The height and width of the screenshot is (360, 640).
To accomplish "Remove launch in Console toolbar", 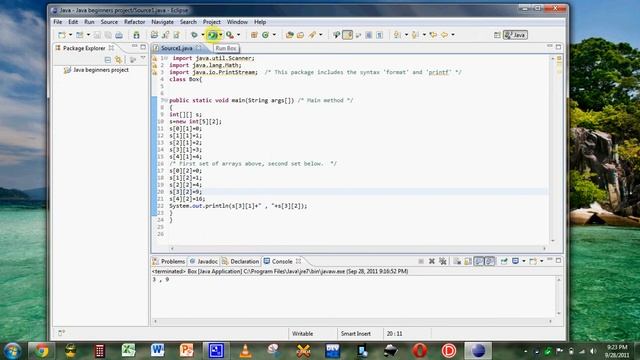I will pyautogui.click(x=431, y=261).
